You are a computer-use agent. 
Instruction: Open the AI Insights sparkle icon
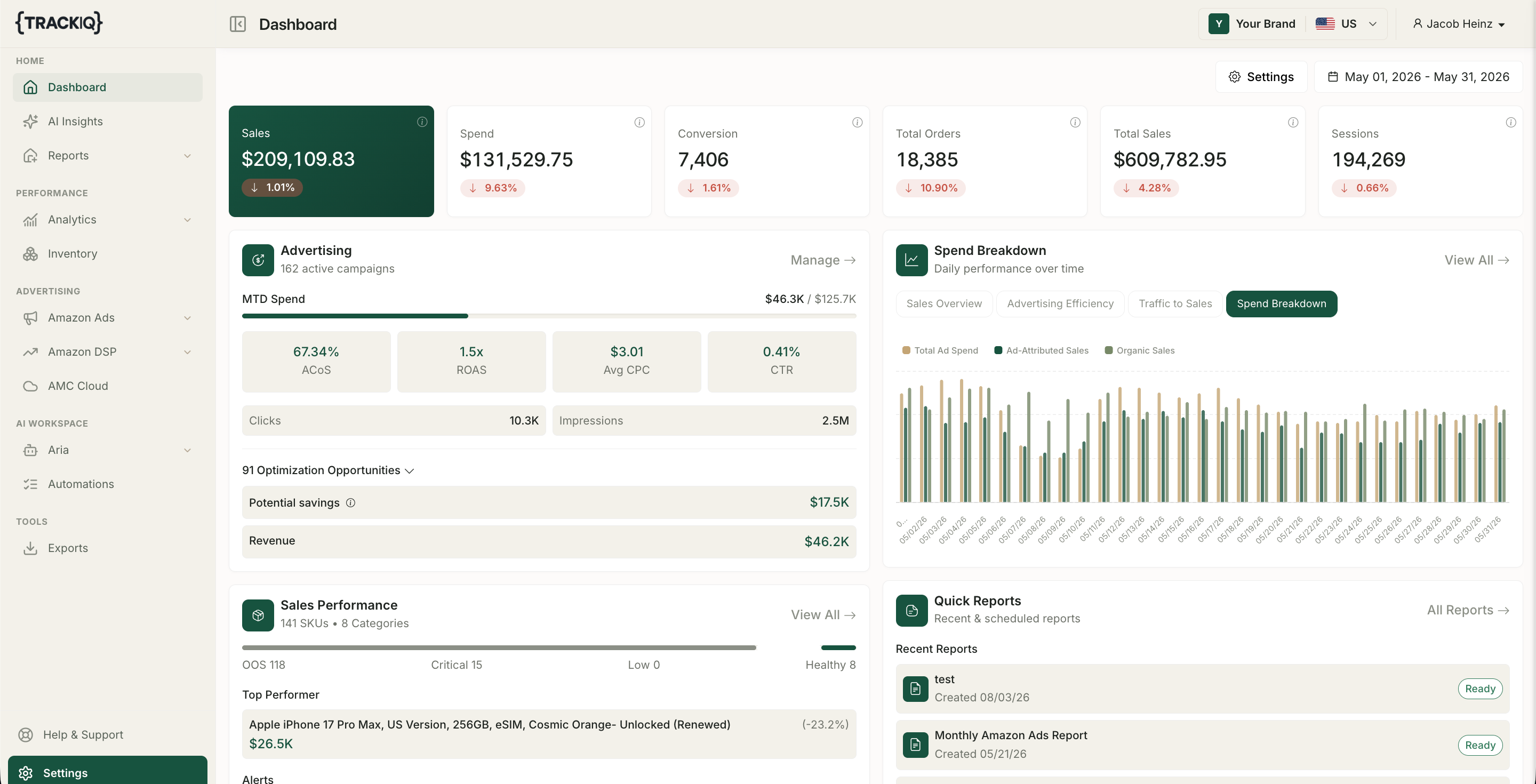30,122
